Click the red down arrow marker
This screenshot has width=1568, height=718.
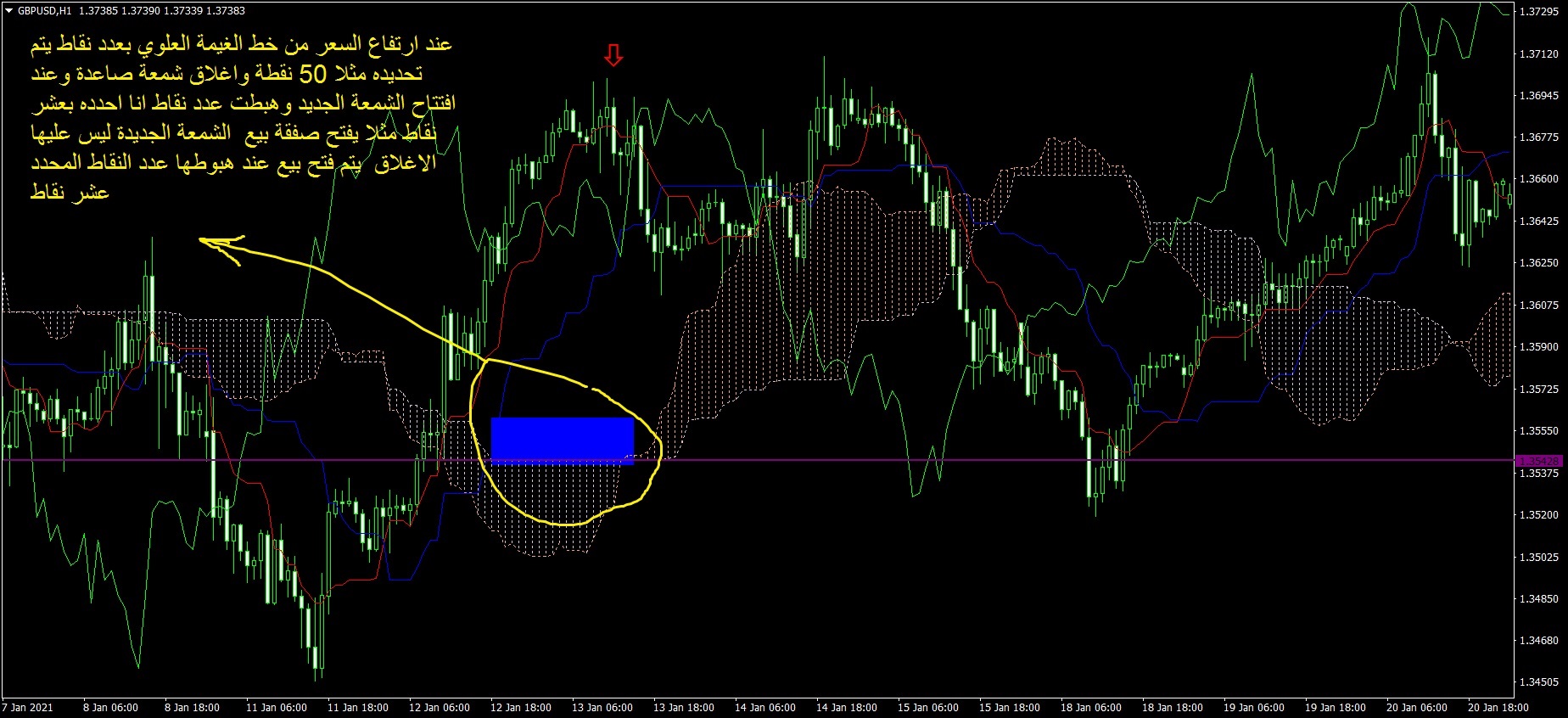tap(613, 56)
